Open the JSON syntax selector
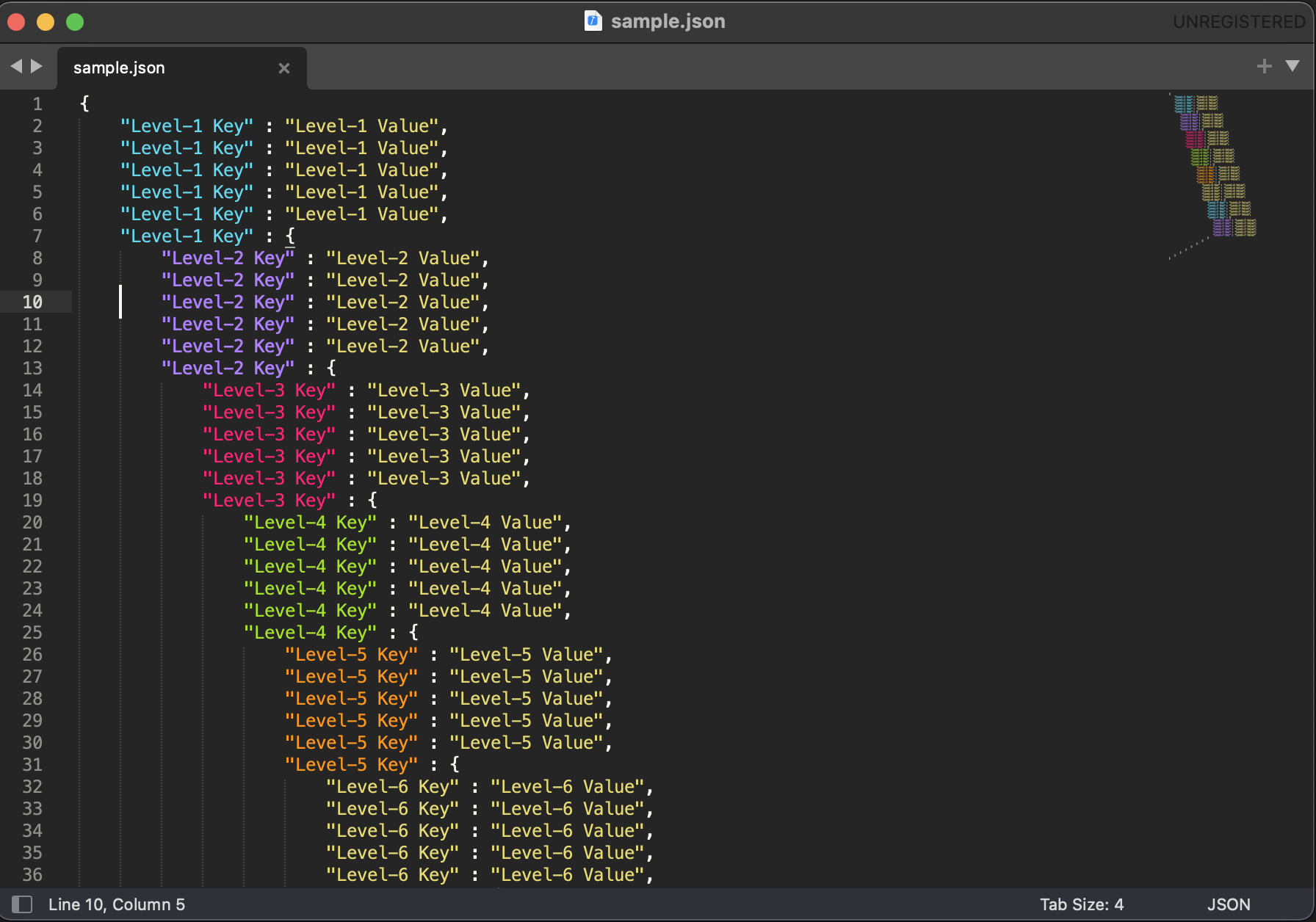 tap(1228, 904)
